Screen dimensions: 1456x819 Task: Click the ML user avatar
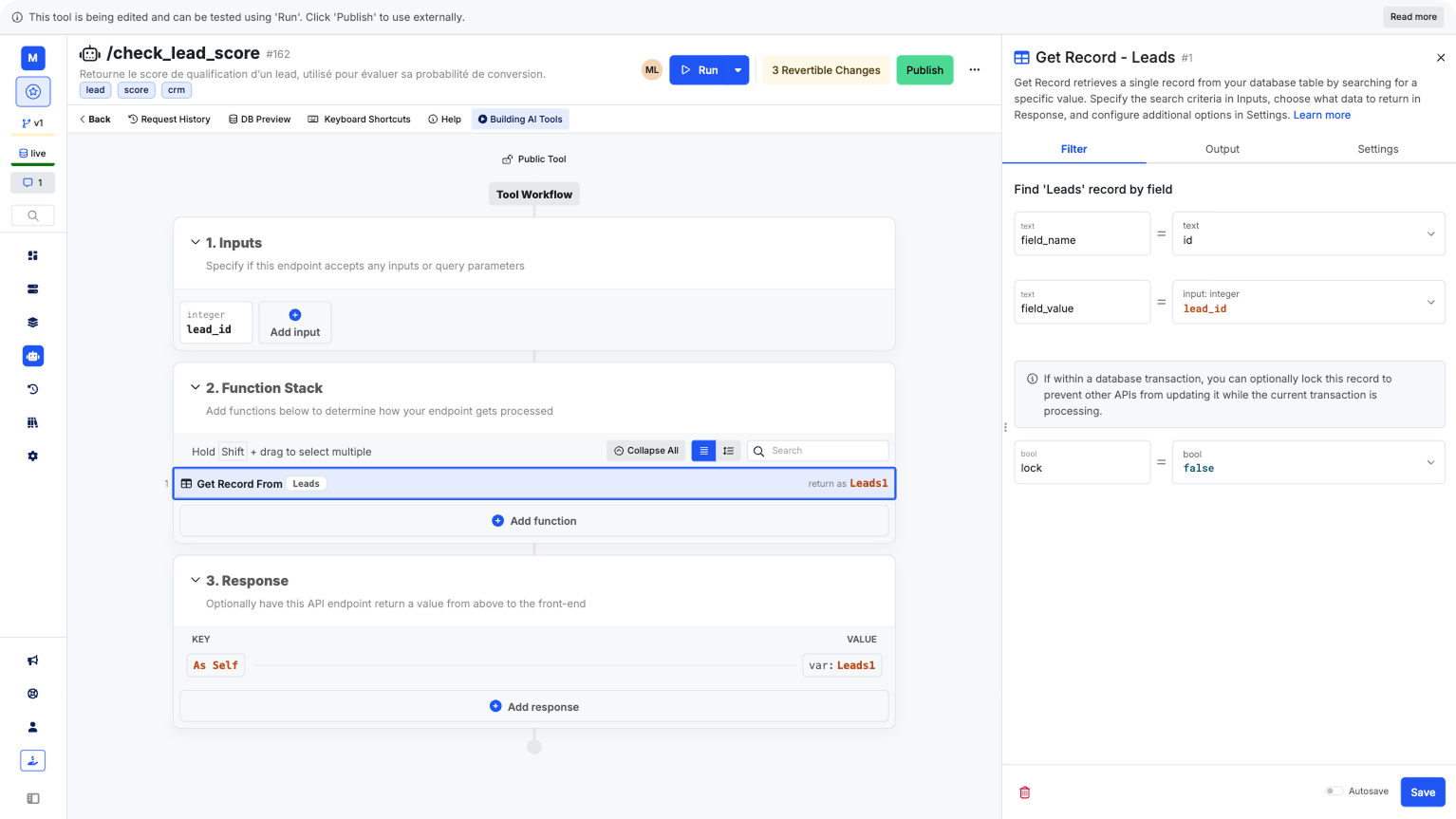point(652,70)
